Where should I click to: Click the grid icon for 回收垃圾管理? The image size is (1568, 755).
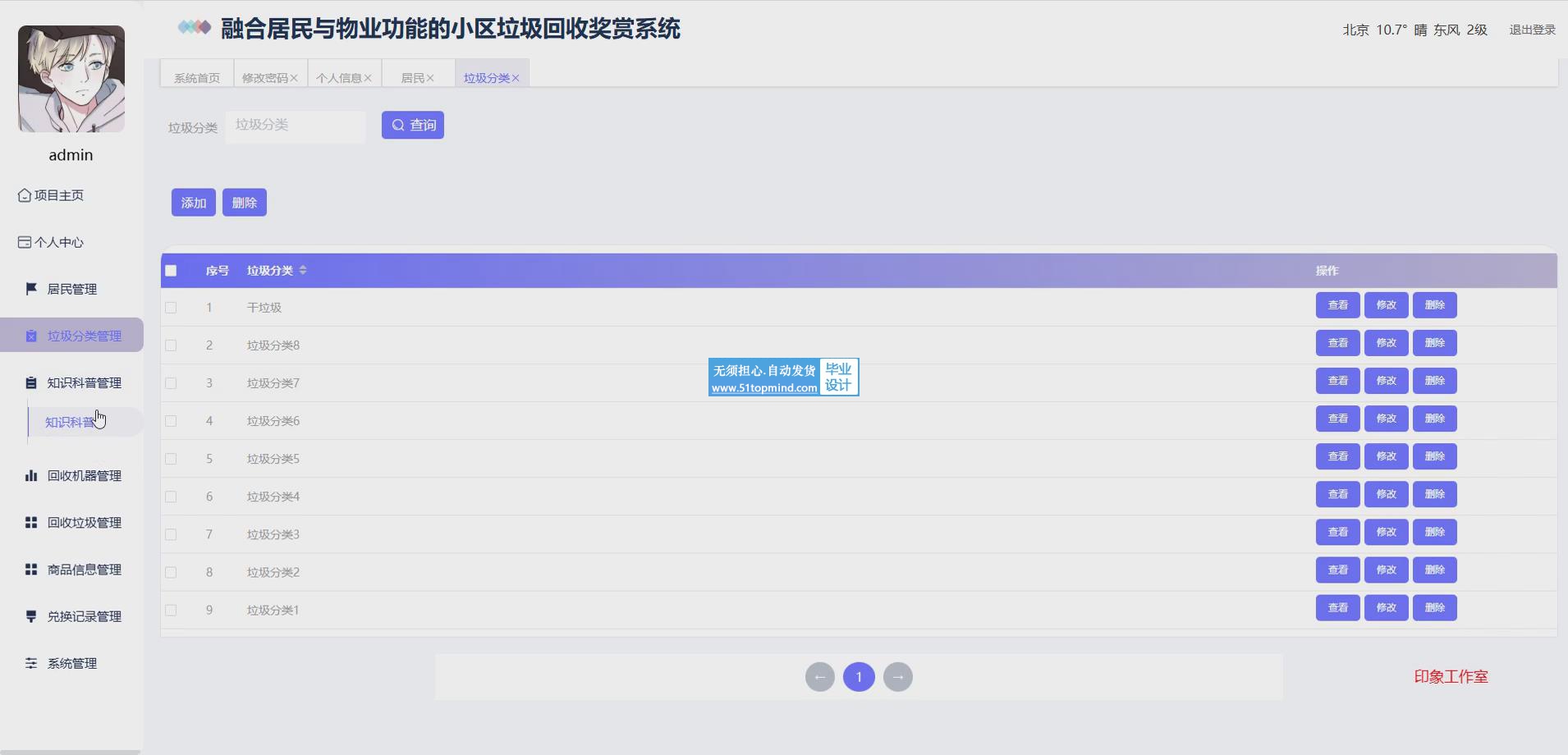[x=31, y=523]
